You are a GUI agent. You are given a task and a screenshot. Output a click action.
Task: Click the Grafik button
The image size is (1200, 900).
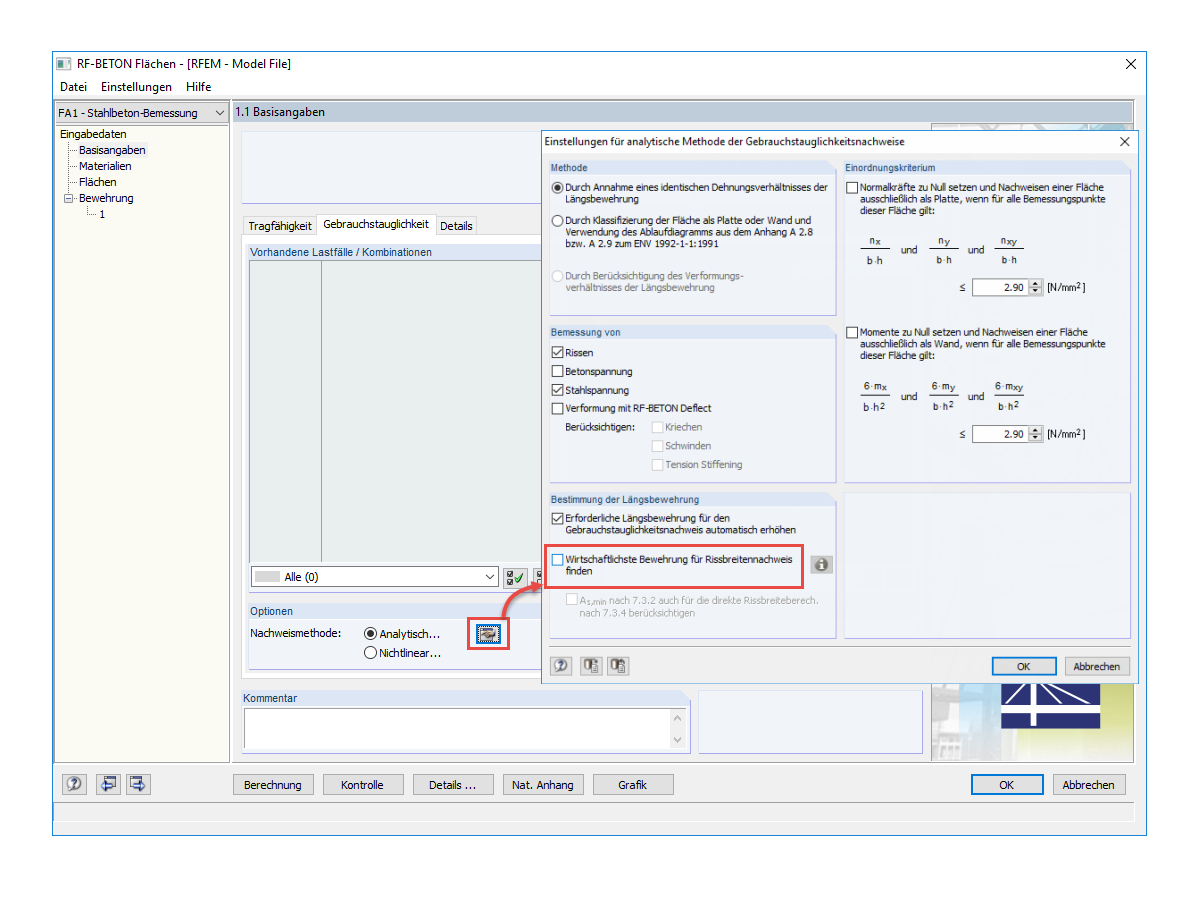click(x=633, y=785)
